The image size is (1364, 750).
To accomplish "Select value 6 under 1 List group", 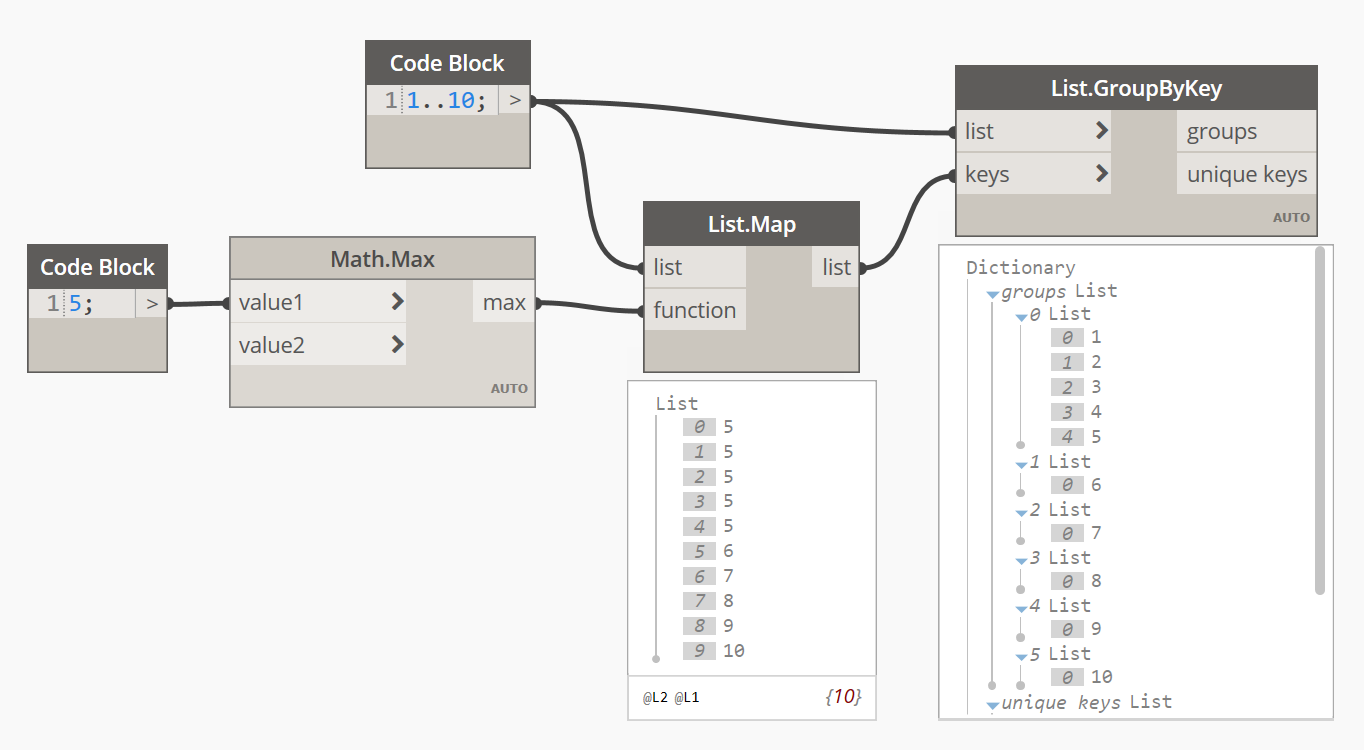I will point(1096,485).
